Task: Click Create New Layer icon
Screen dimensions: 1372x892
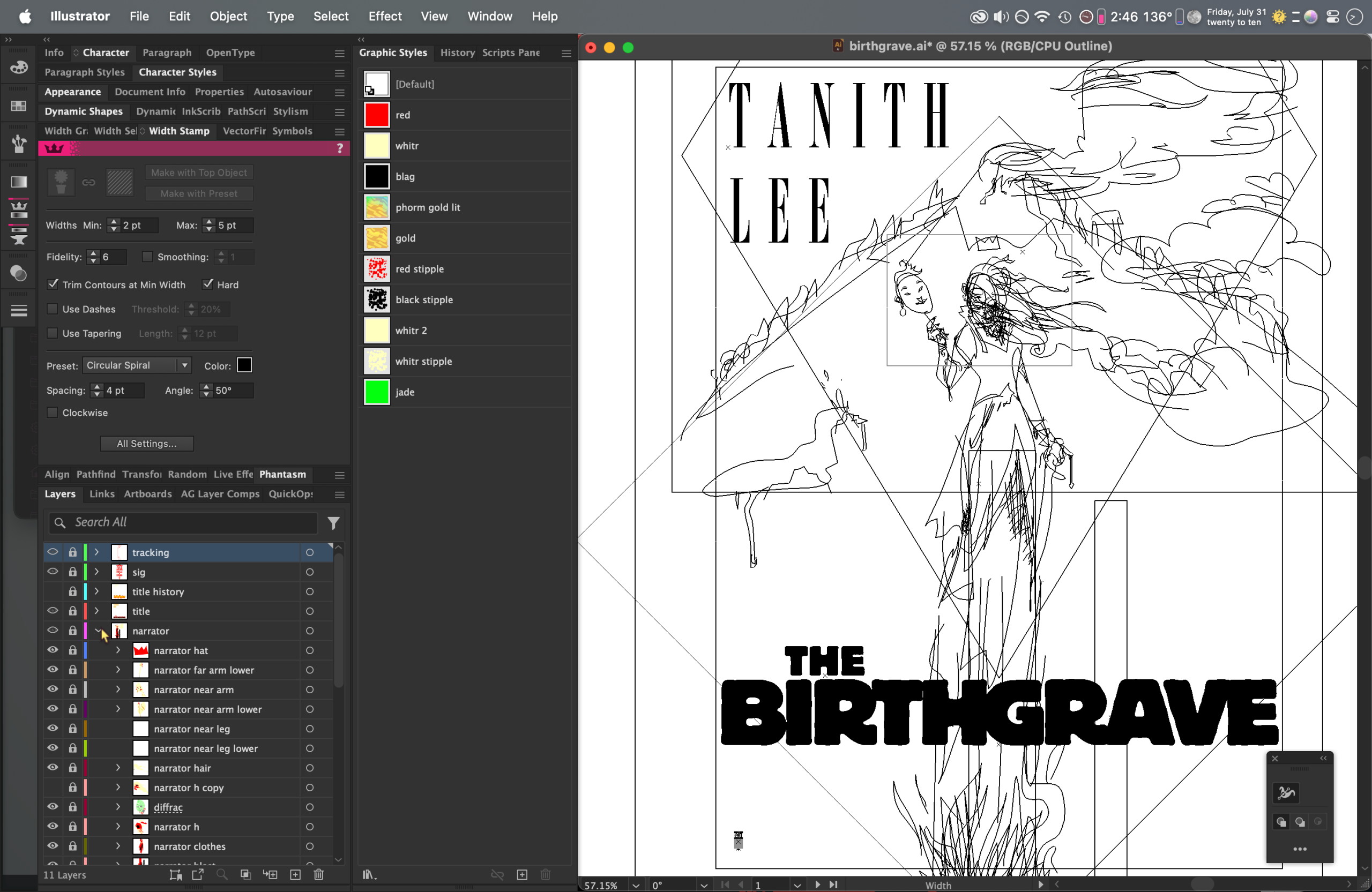Action: point(295,875)
